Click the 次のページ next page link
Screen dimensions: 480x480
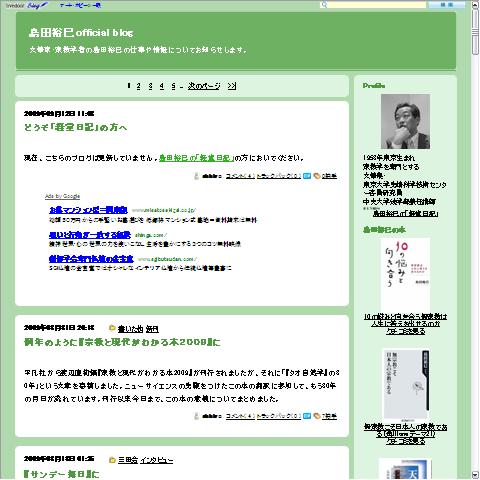[x=204, y=86]
